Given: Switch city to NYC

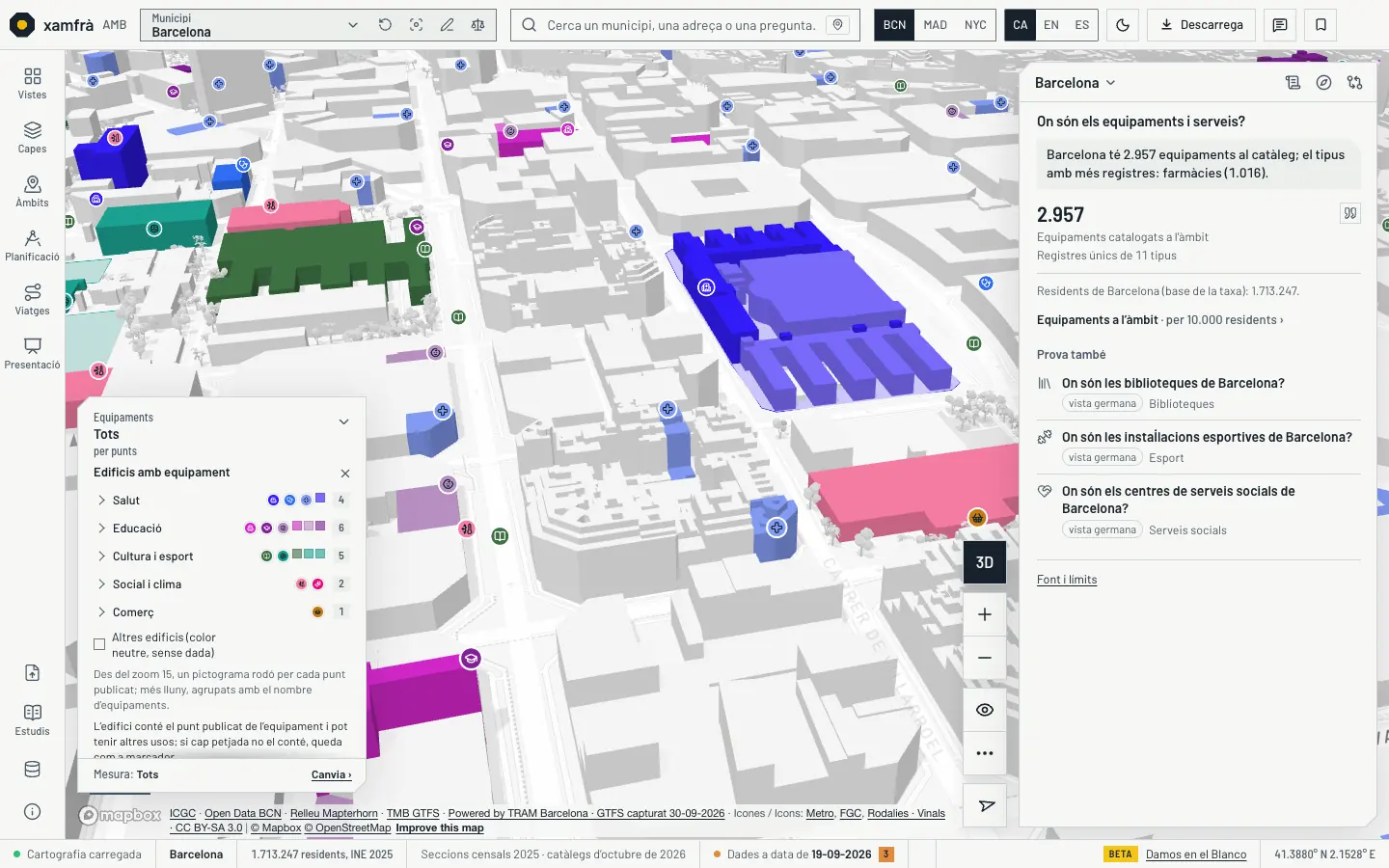Looking at the screenshot, I should (975, 25).
